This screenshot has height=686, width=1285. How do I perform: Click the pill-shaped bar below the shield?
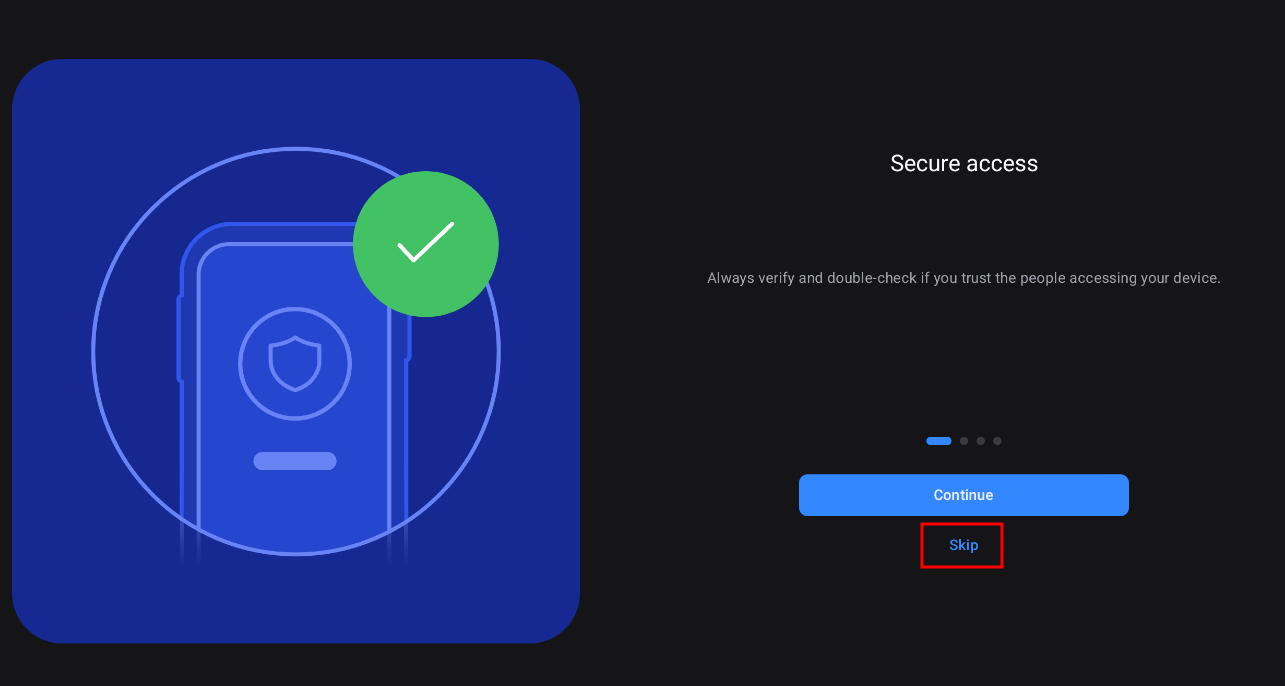(x=295, y=461)
